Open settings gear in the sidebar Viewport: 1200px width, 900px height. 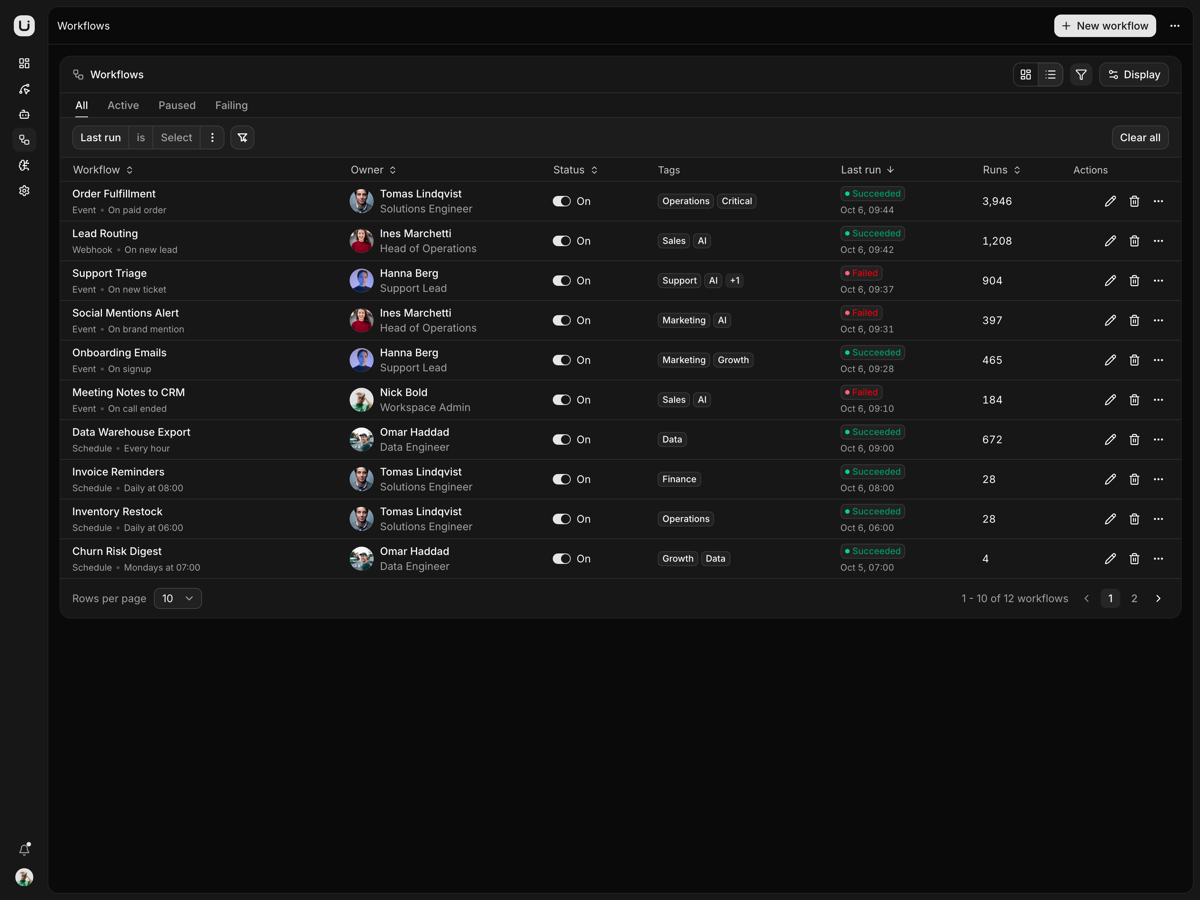pyautogui.click(x=24, y=191)
